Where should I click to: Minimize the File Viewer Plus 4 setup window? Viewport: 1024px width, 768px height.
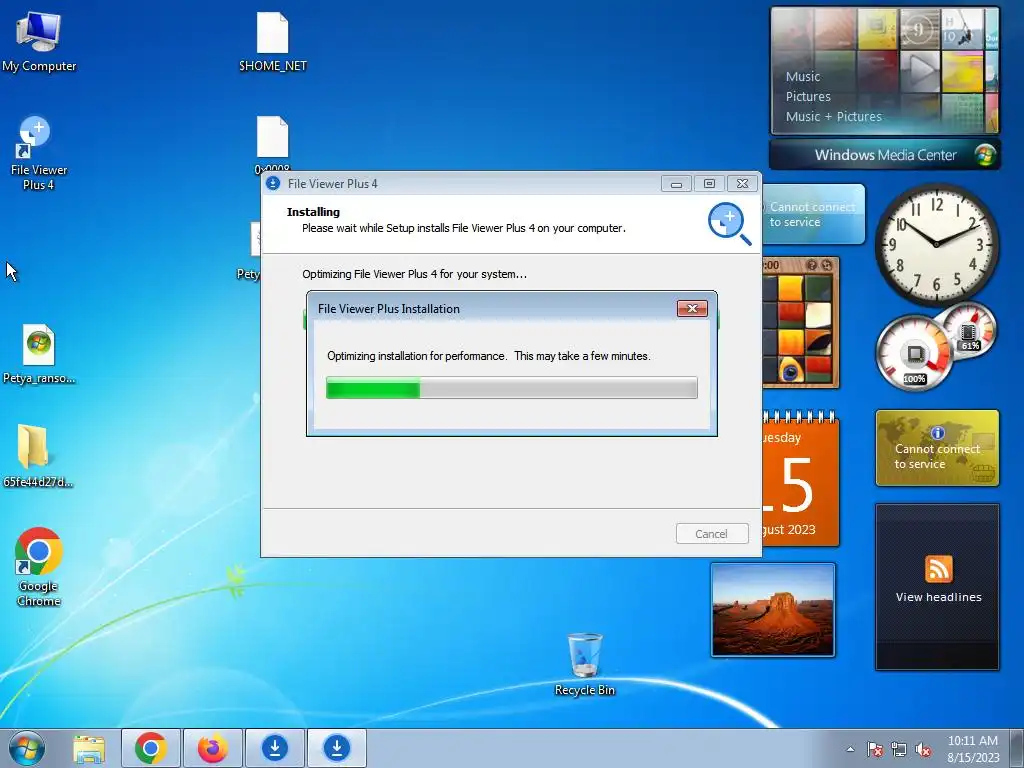point(676,184)
